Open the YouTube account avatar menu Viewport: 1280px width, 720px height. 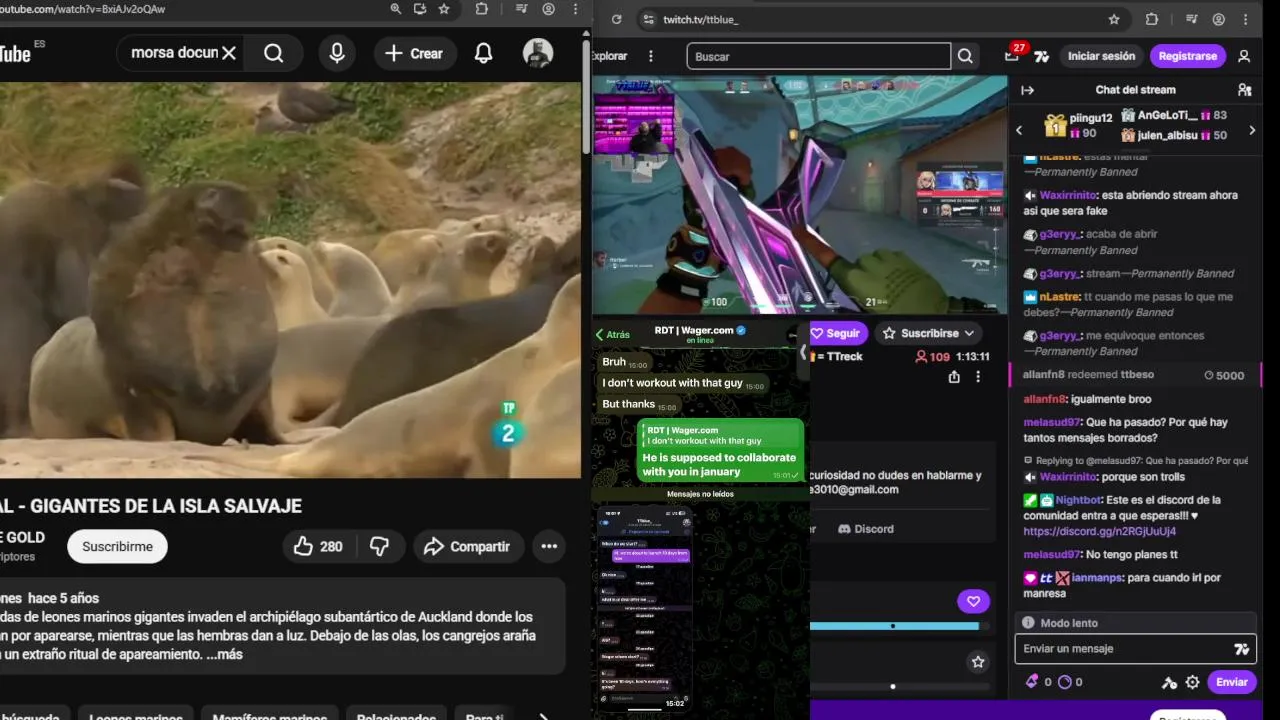click(x=538, y=53)
